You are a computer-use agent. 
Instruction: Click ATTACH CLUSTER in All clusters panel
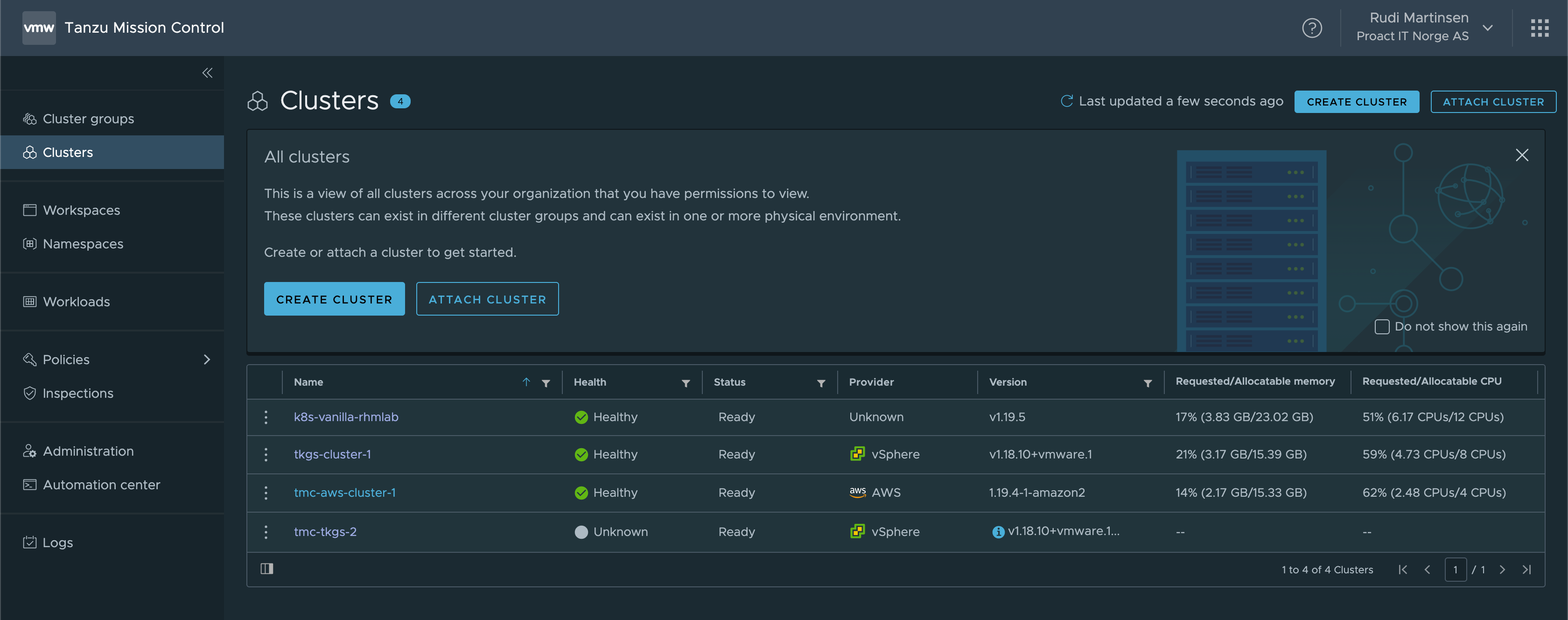(487, 299)
